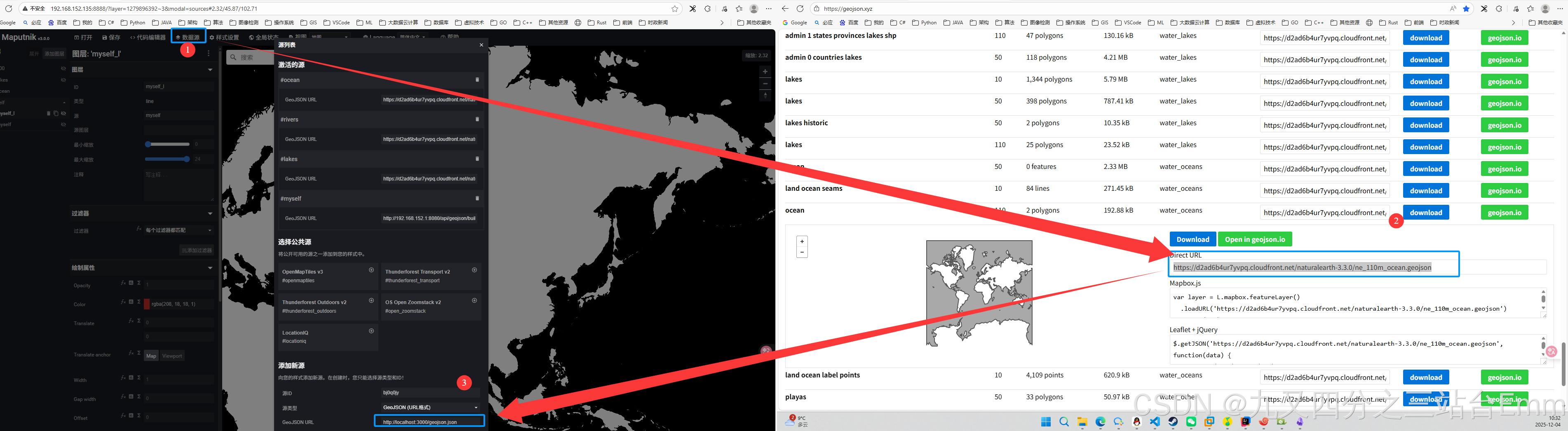
Task: Delete the myself_l layer trash icon
Action: (49, 113)
